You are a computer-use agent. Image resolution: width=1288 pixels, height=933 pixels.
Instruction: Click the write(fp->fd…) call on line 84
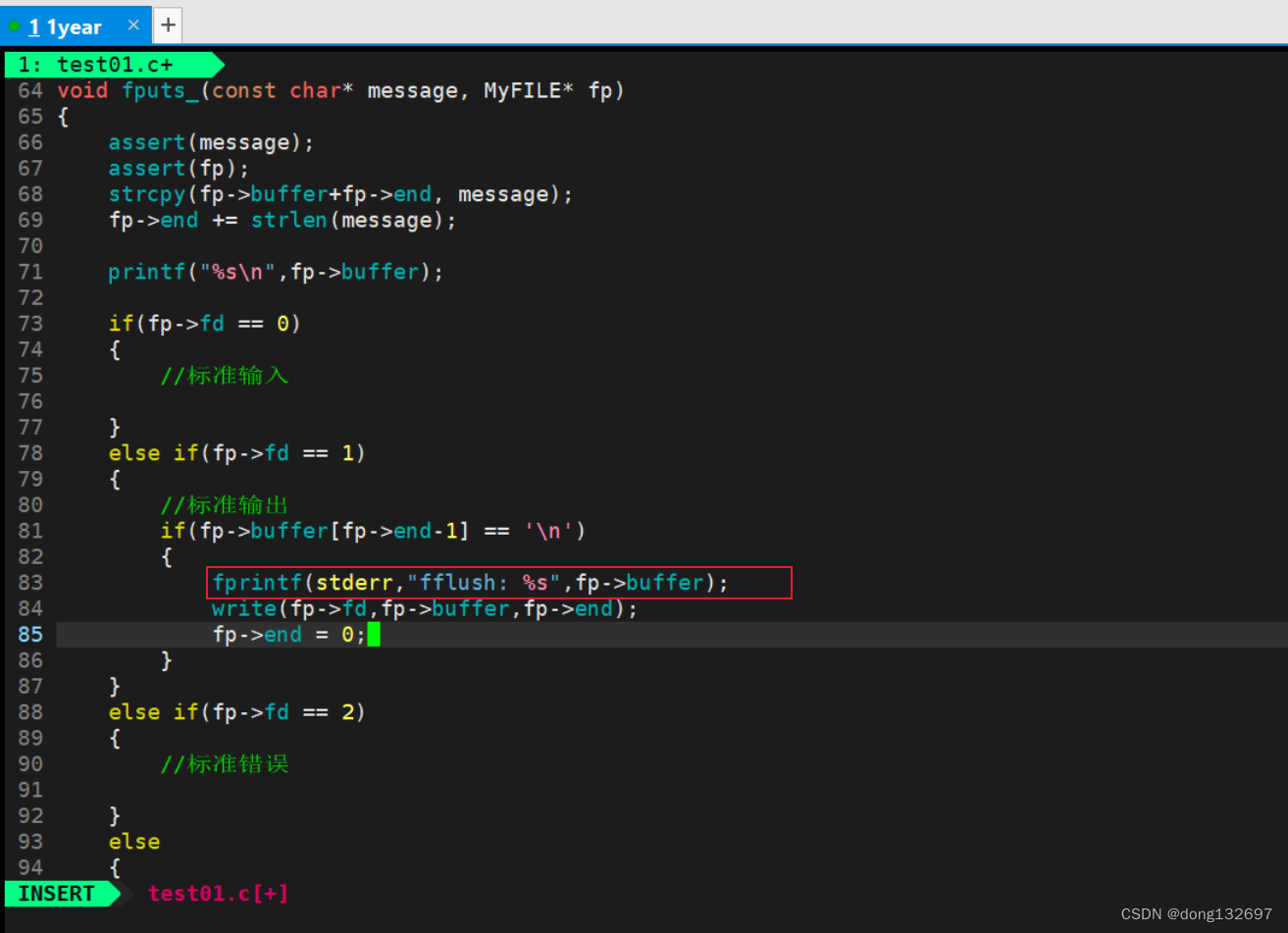(x=425, y=608)
